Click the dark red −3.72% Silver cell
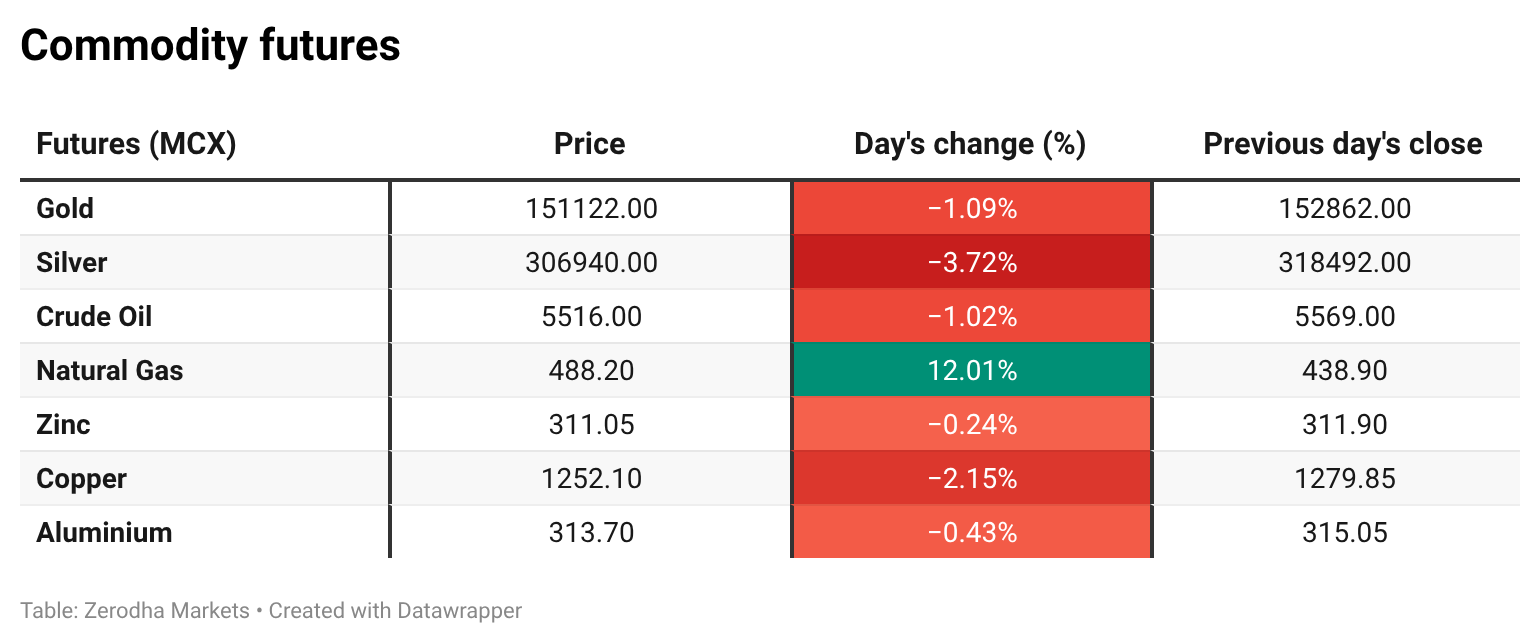Viewport: 1540px width, 644px height. click(x=971, y=263)
